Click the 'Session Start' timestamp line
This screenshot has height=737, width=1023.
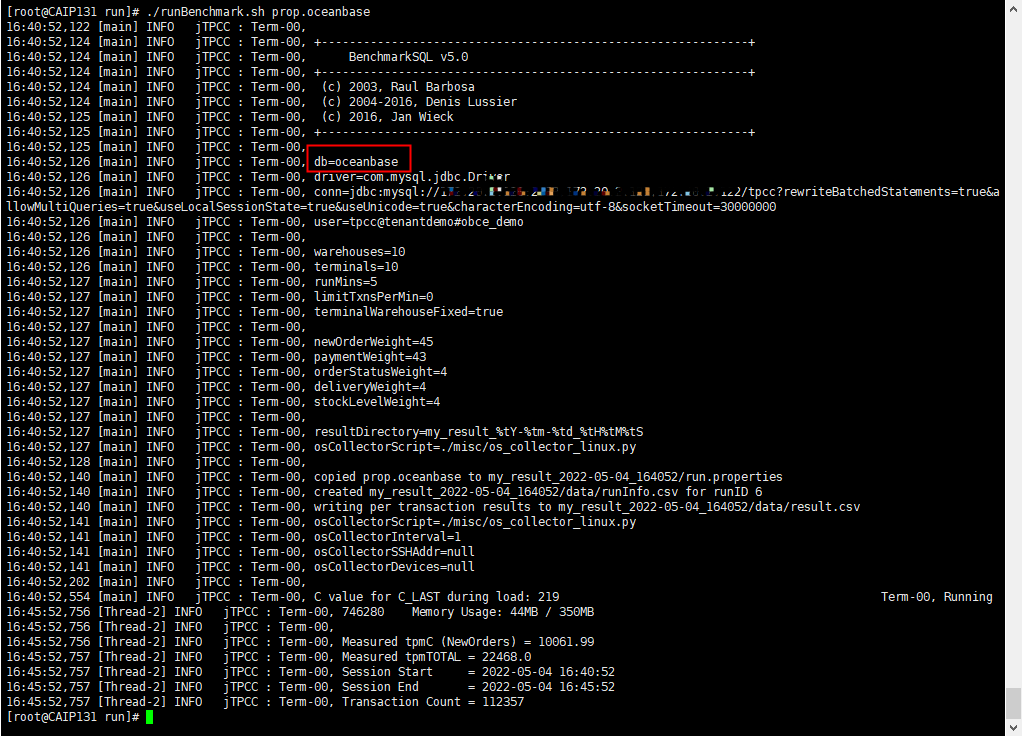[x=478, y=672]
